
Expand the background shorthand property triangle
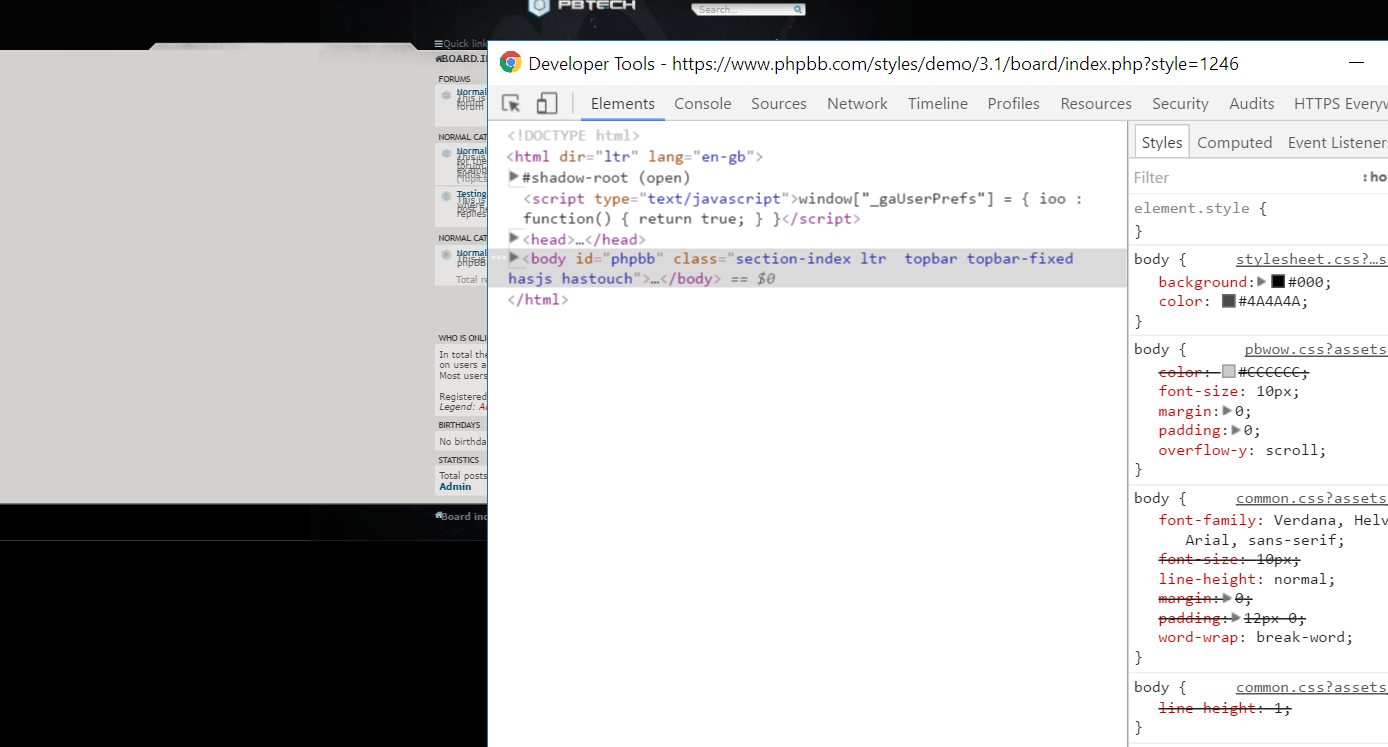(1262, 282)
